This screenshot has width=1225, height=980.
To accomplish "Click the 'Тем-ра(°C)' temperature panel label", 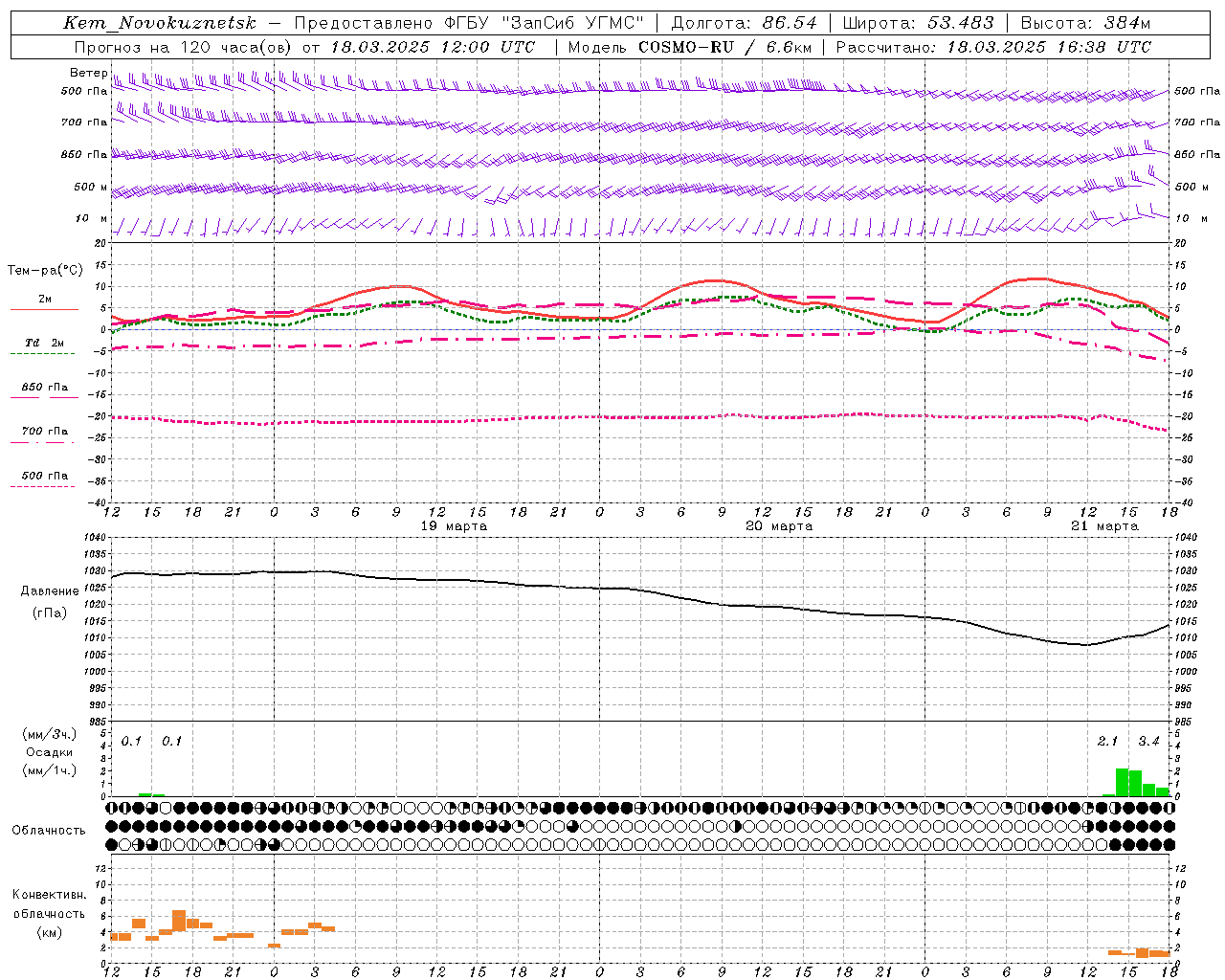I will tap(45, 270).
